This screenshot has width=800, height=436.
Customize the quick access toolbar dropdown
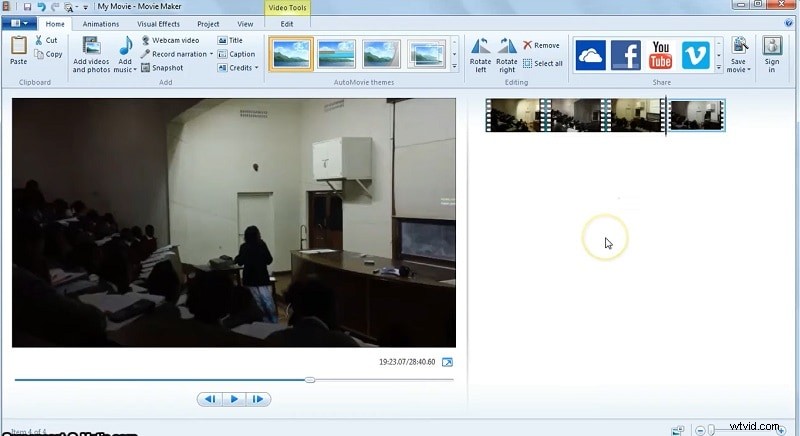(x=85, y=7)
